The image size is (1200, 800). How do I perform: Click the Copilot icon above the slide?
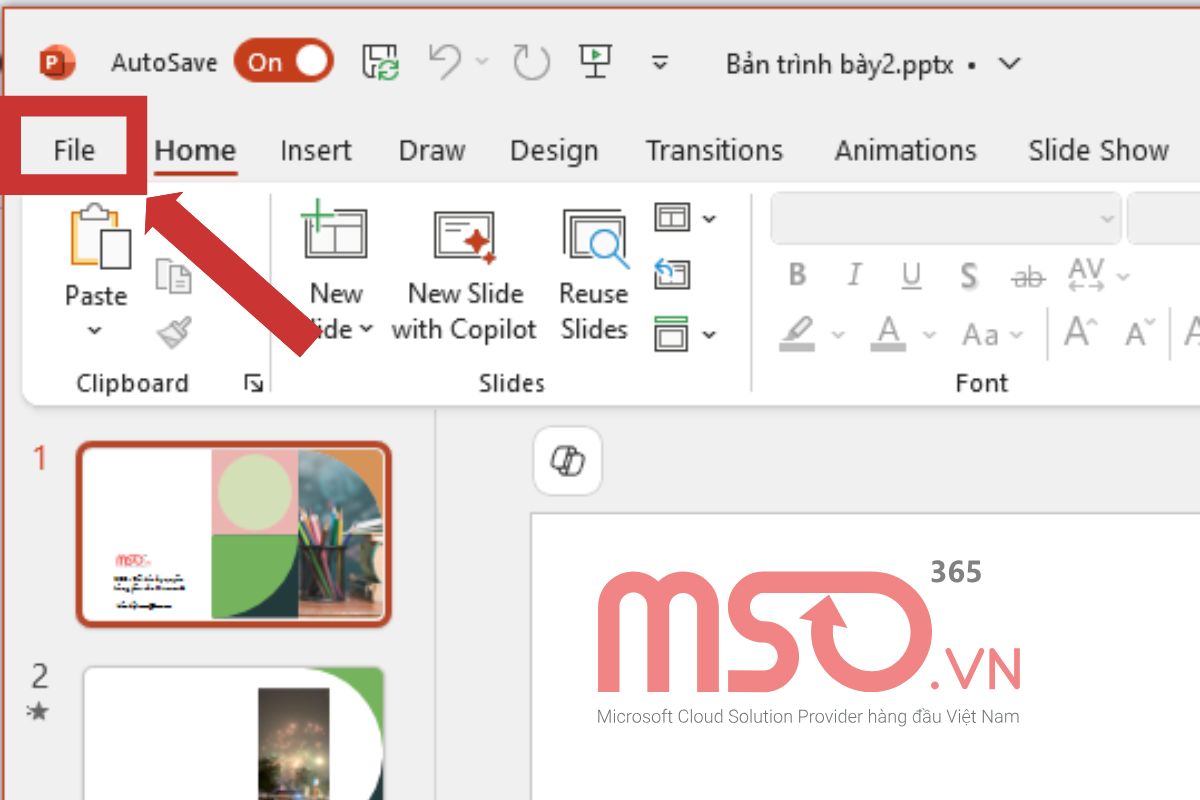coord(568,461)
